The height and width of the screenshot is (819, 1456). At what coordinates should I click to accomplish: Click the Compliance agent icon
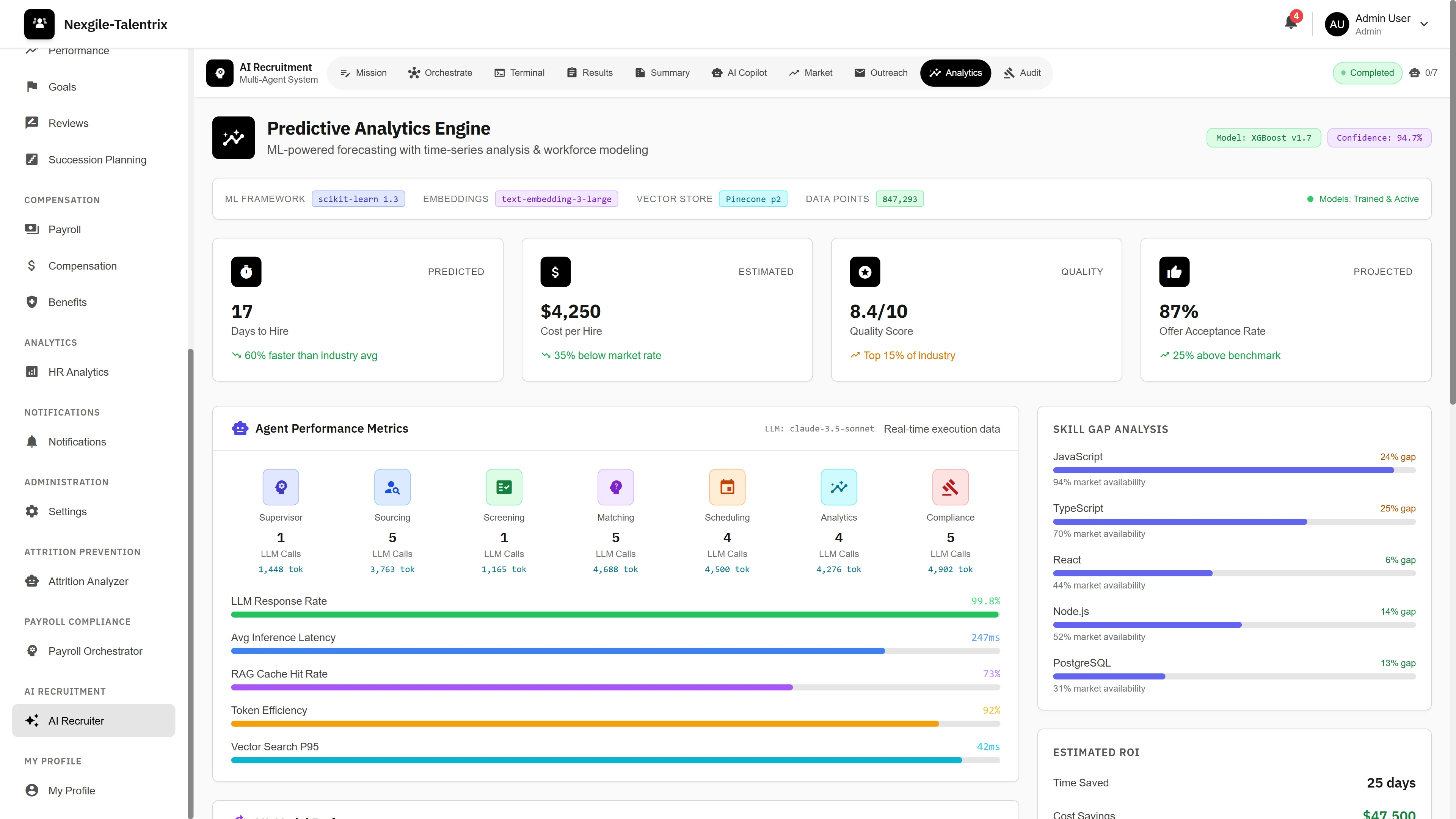tap(950, 486)
